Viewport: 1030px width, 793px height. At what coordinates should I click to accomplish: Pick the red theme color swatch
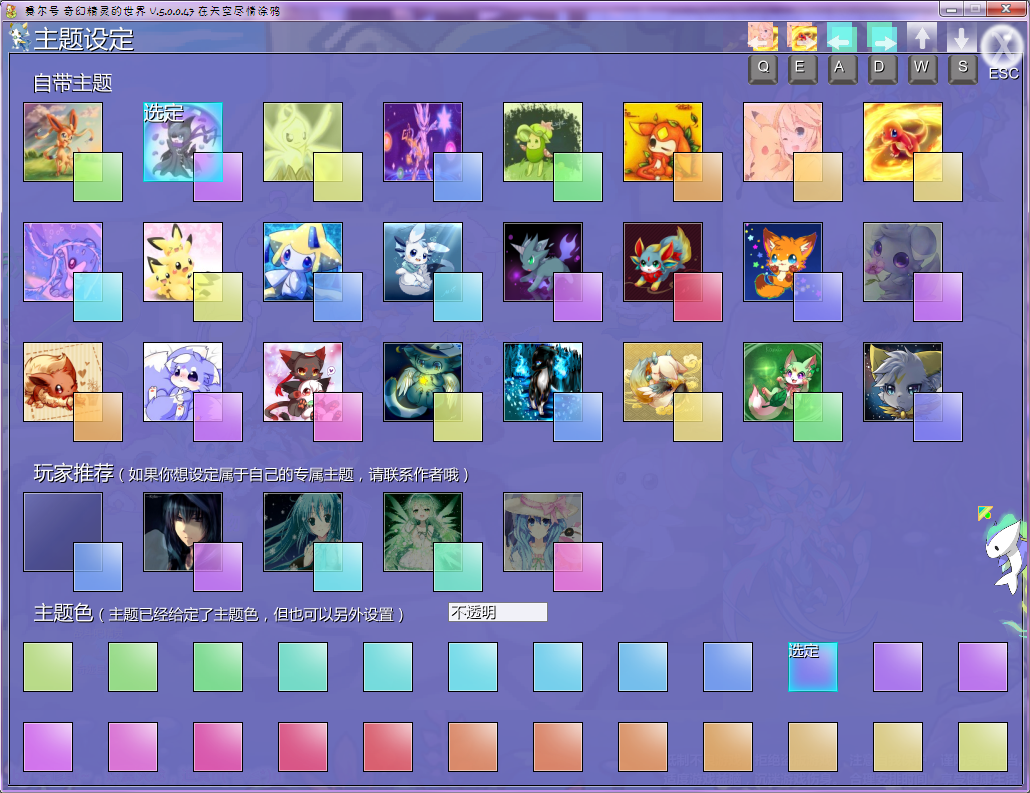(x=388, y=747)
